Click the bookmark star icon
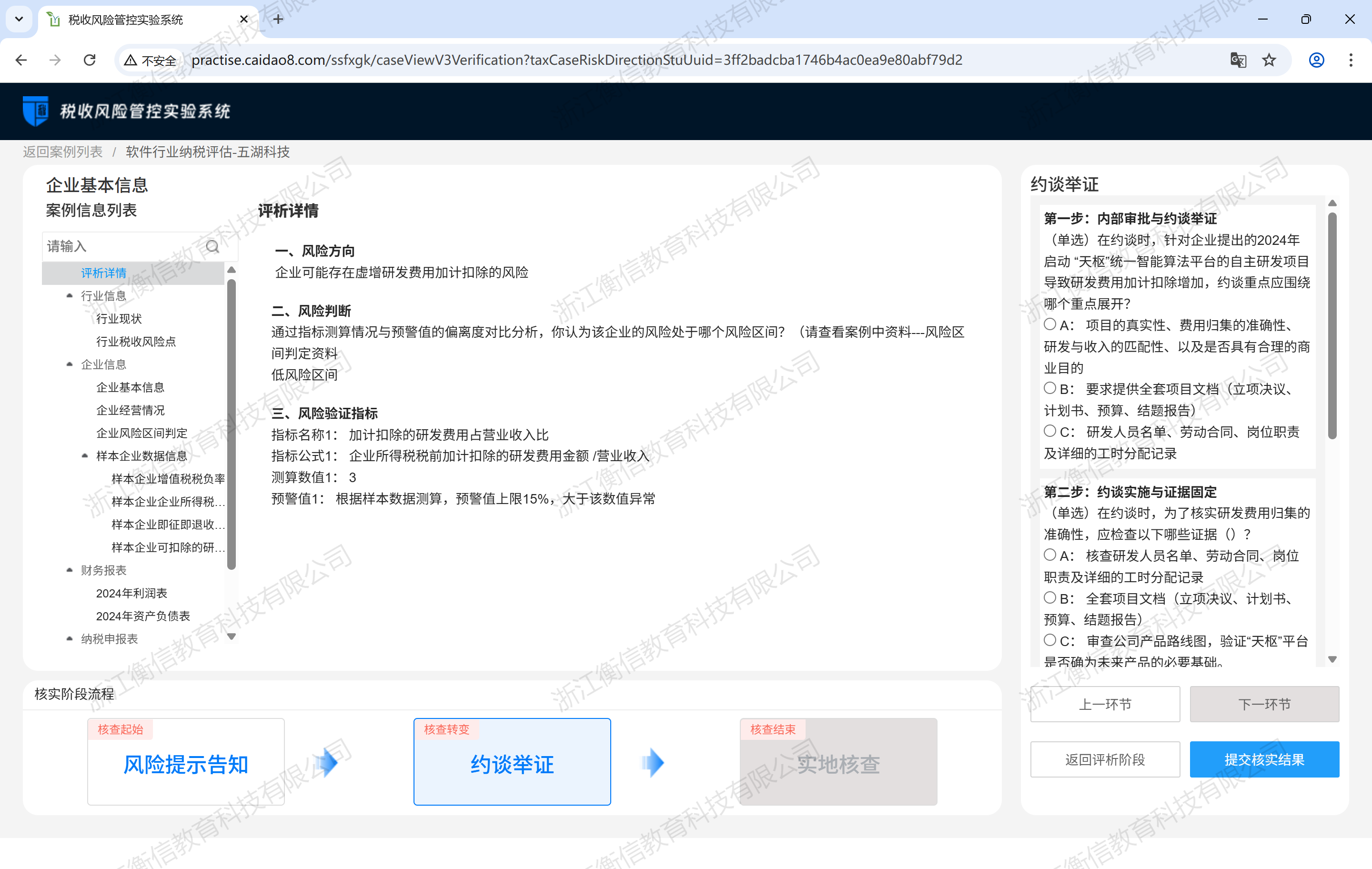Viewport: 1372px width, 869px height. pos(1269,60)
